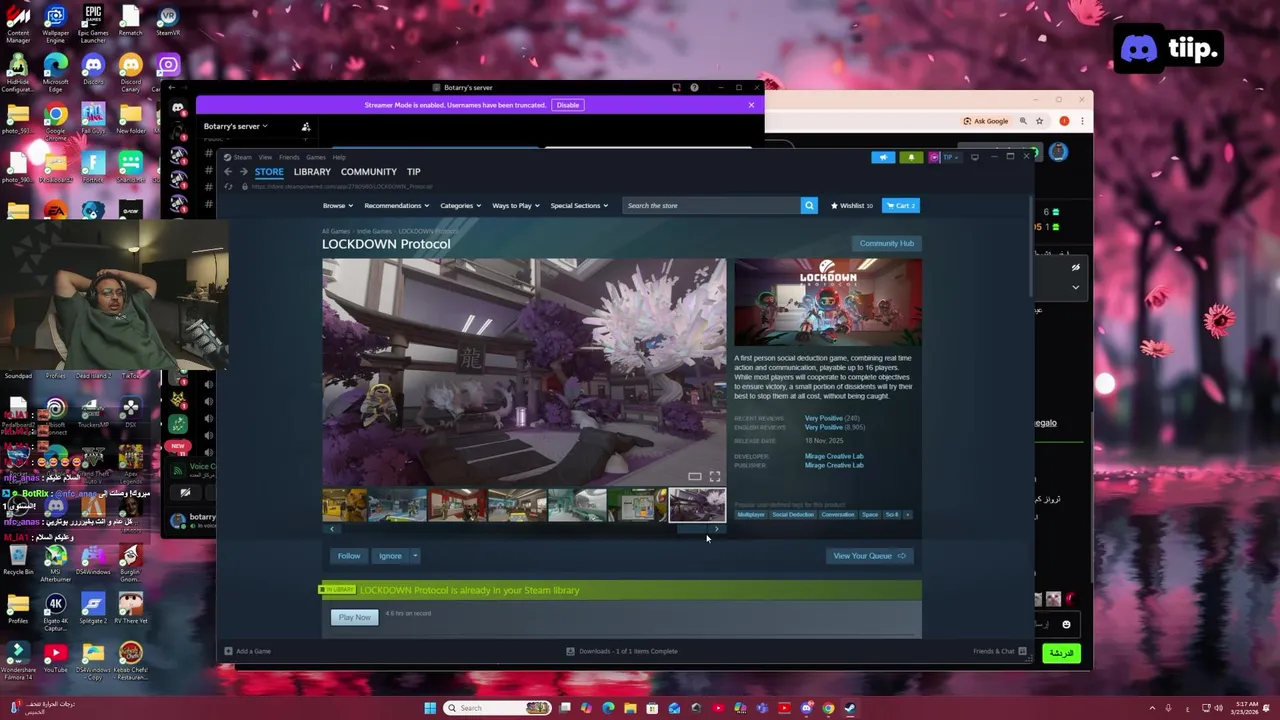Open the TIP profile tab
Viewport: 1280px width, 720px height.
[x=414, y=172]
